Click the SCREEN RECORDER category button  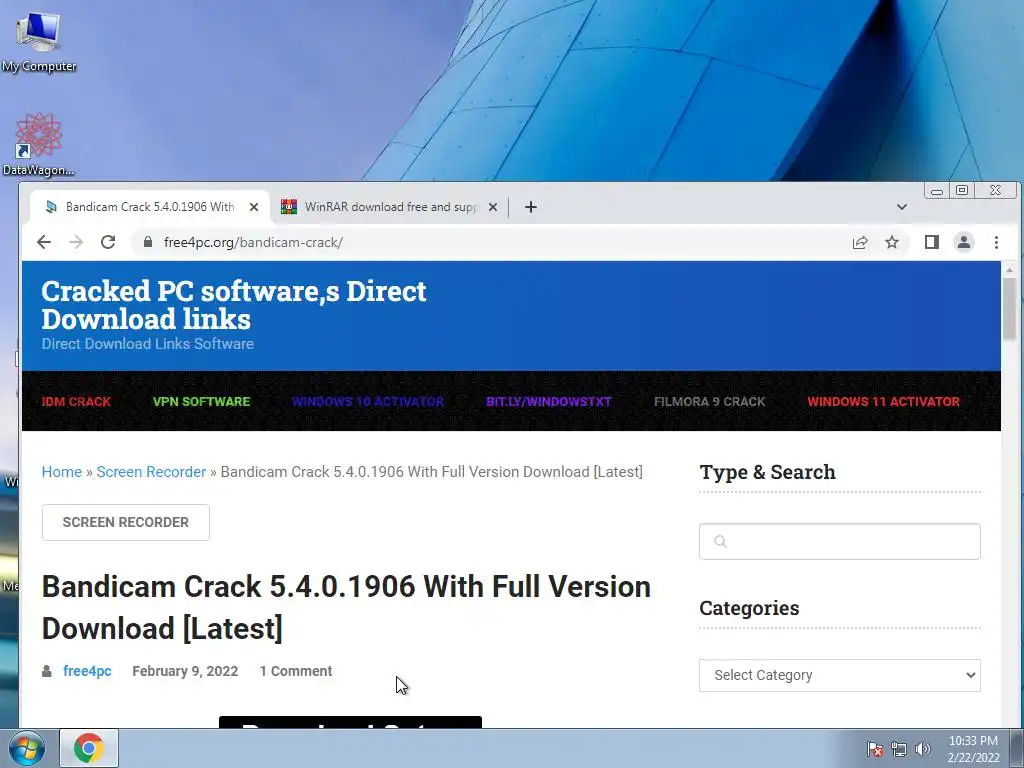click(126, 522)
